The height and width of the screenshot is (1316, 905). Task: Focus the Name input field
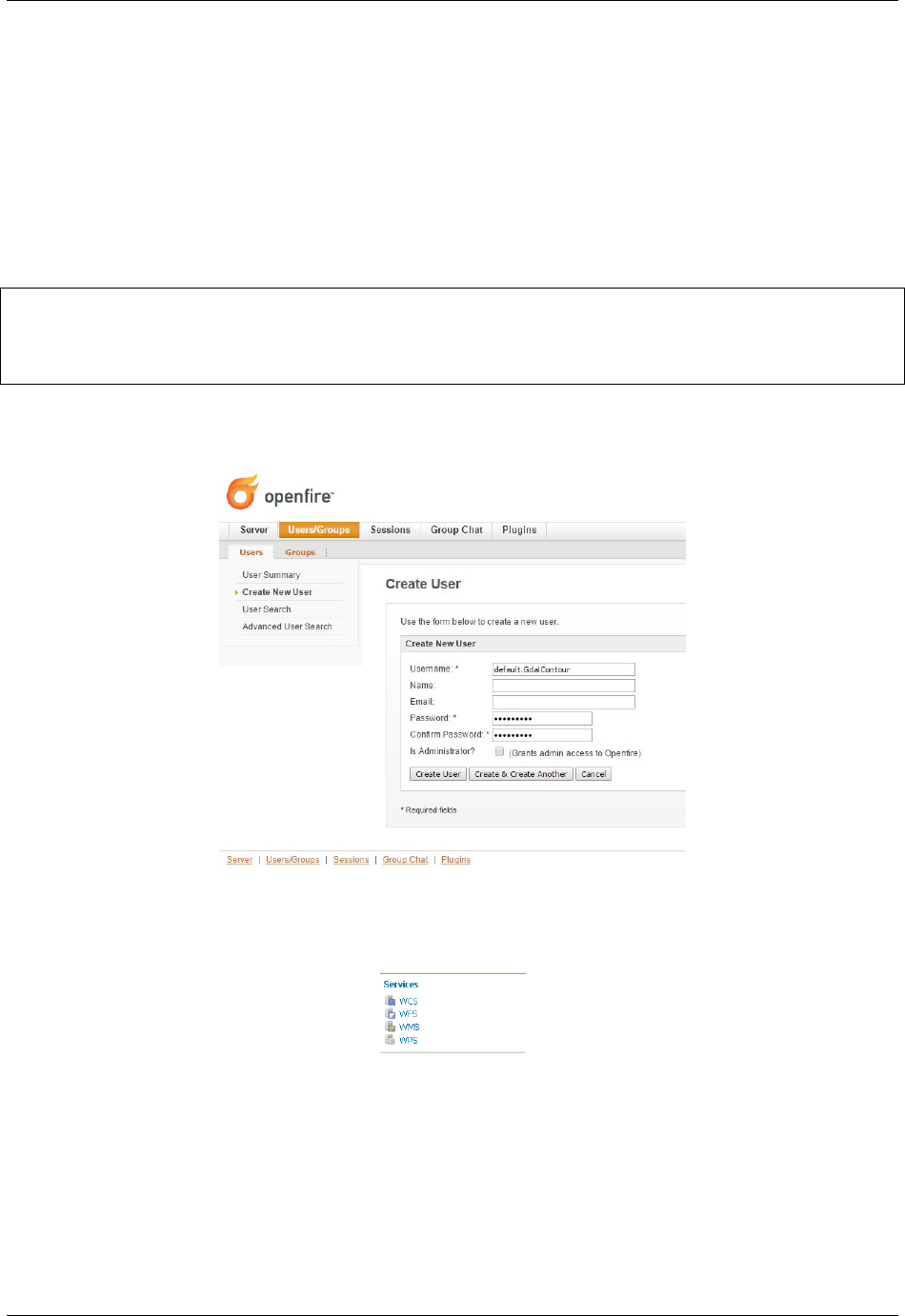(x=563, y=686)
